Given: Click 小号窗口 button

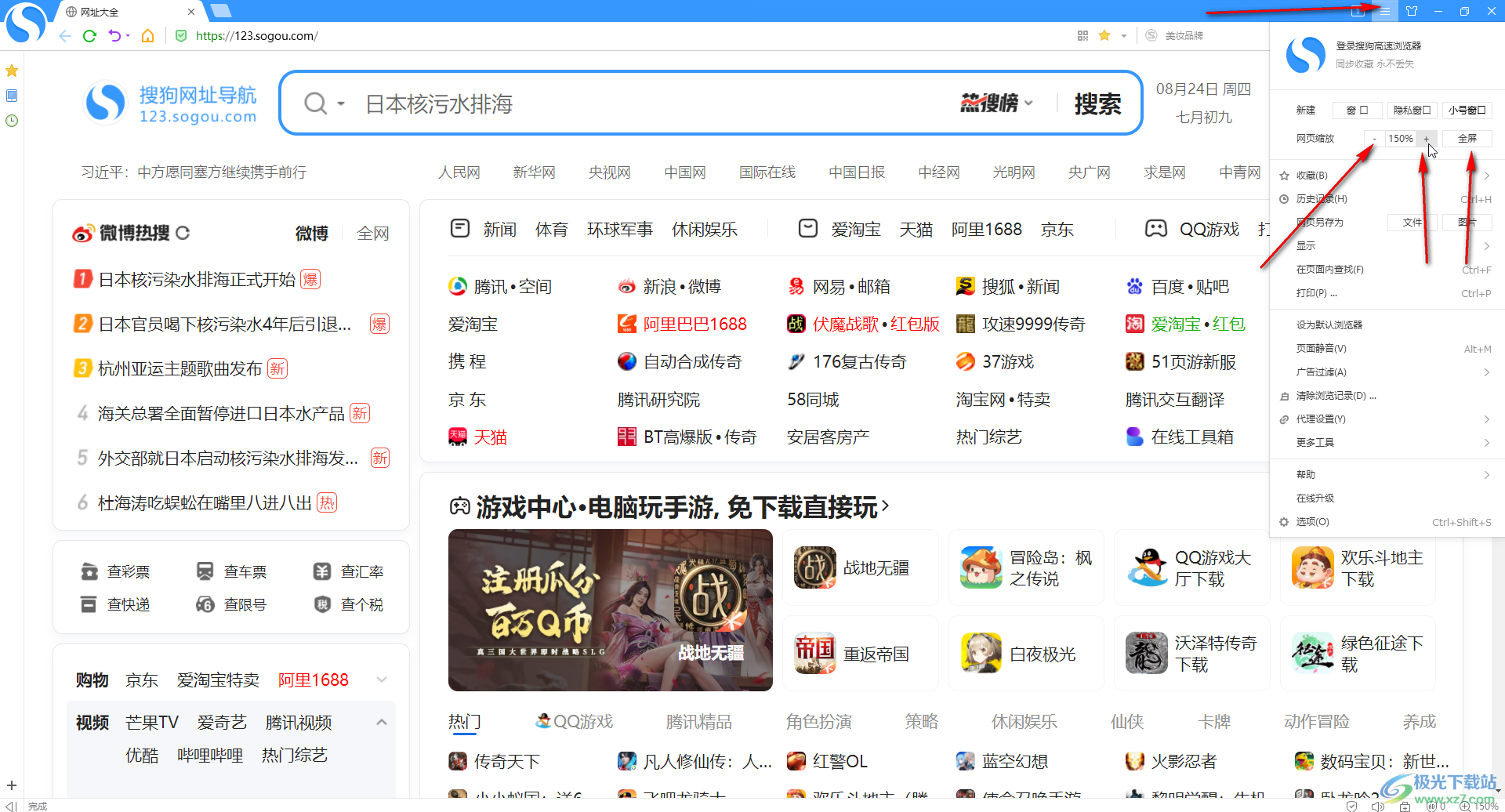Looking at the screenshot, I should pyautogui.click(x=1467, y=110).
